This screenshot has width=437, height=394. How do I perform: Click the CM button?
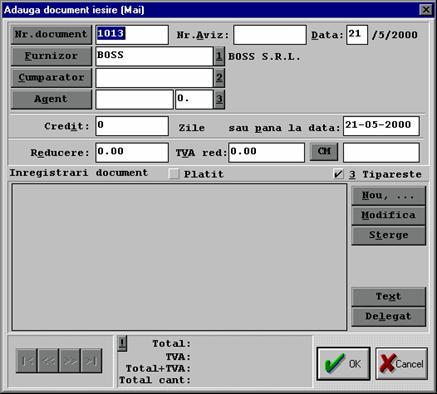tap(324, 152)
